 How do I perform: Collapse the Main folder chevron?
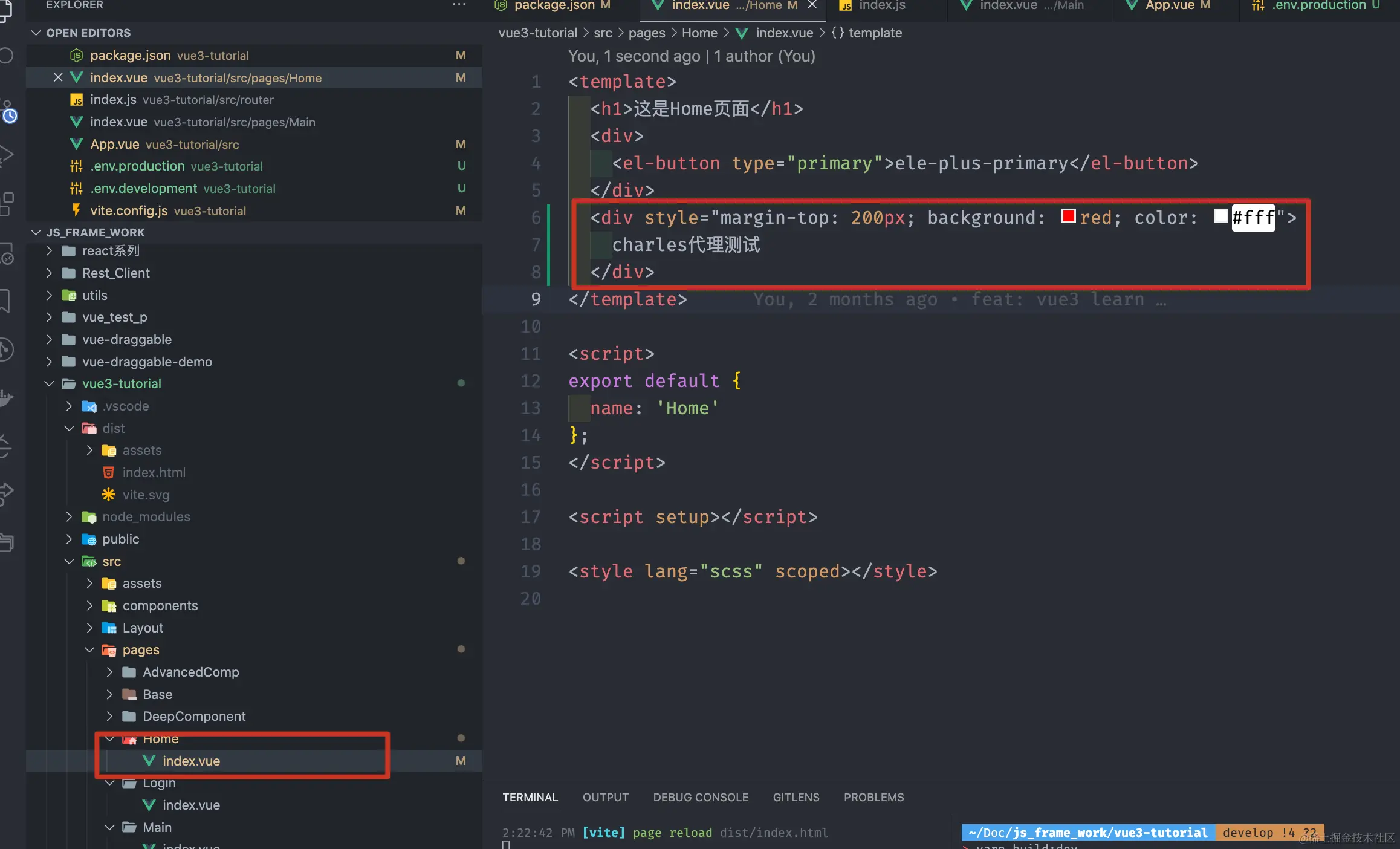coord(109,828)
